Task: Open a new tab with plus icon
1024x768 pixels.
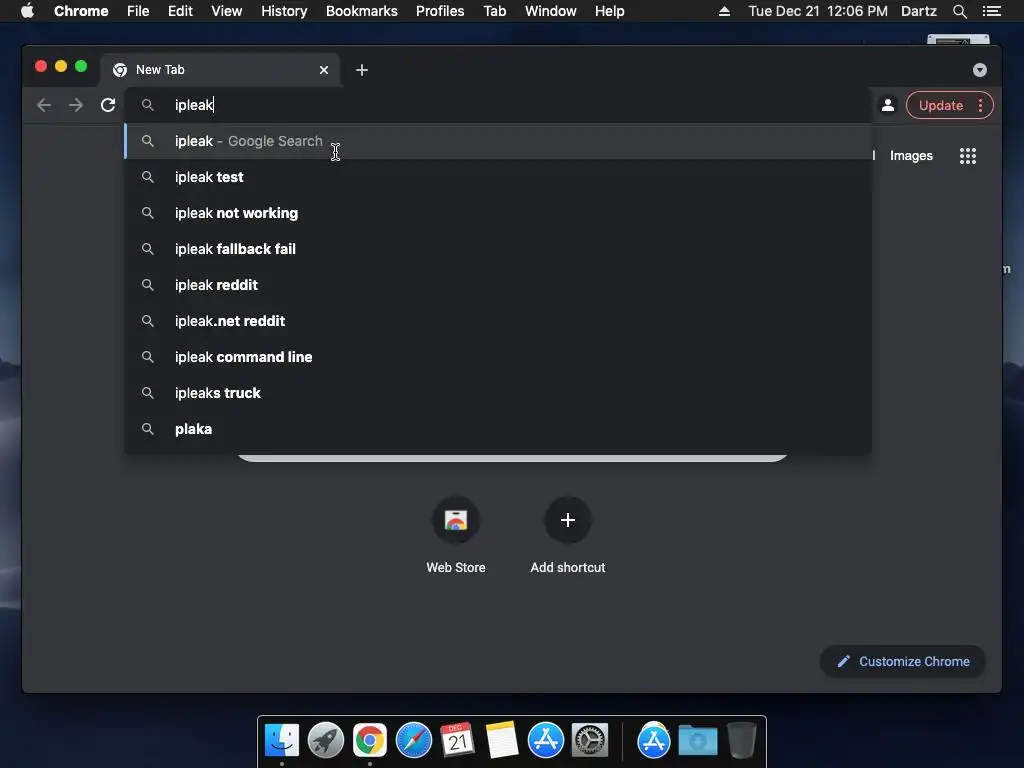Action: pyautogui.click(x=362, y=70)
